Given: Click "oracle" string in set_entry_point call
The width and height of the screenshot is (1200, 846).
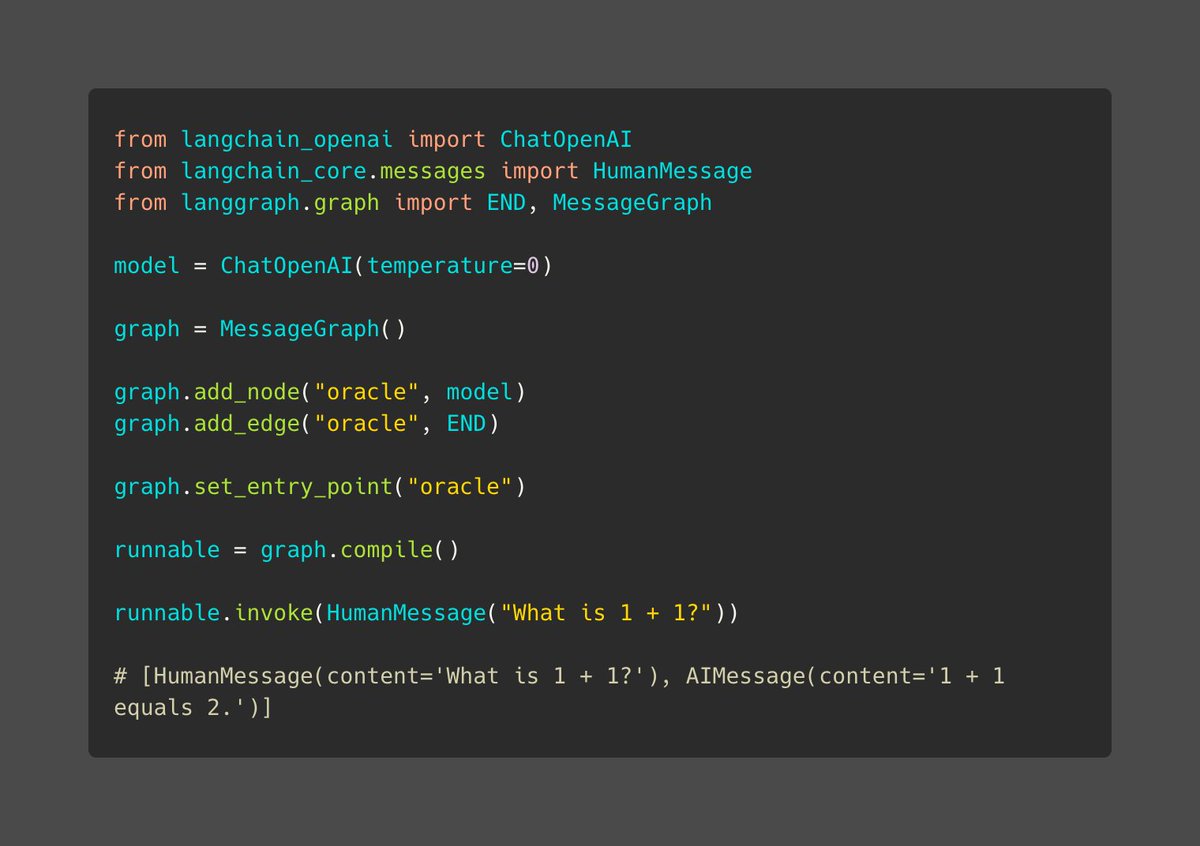Looking at the screenshot, I should coord(460,487).
